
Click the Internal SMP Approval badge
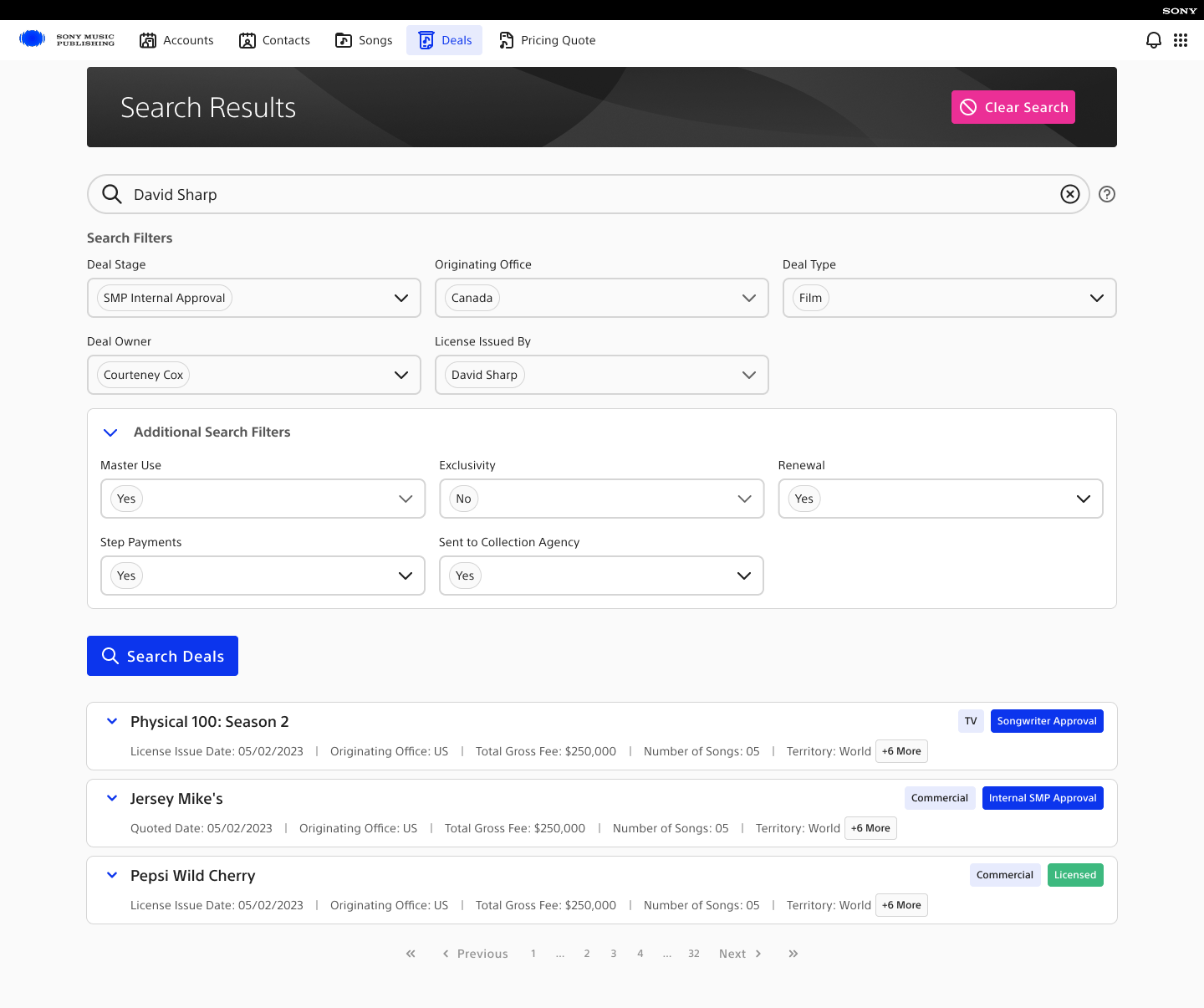(1043, 798)
